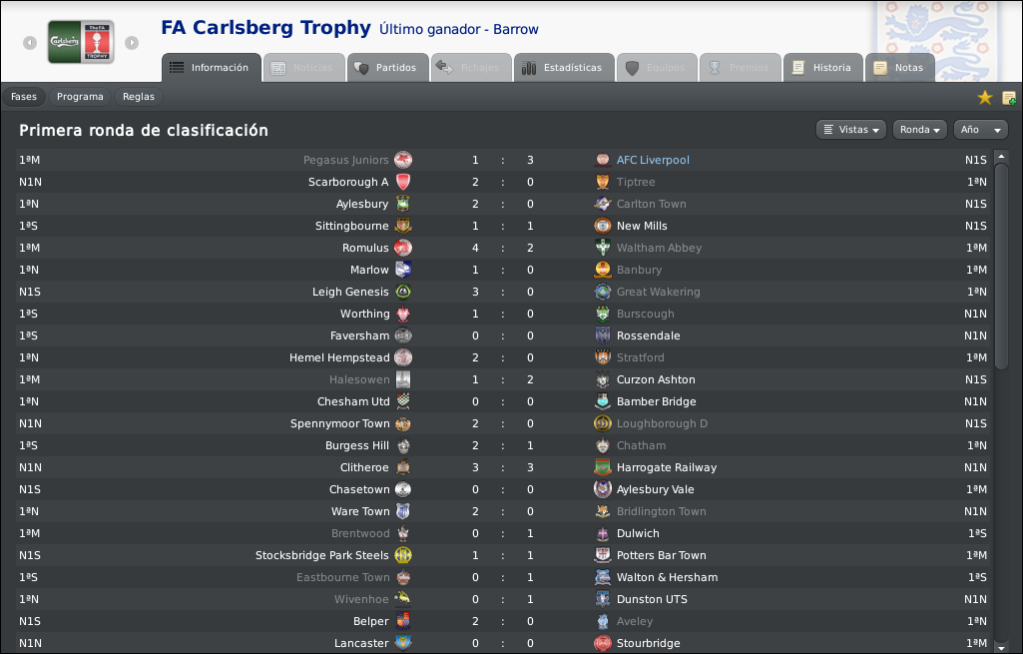Click the Scarborough A club badge

click(x=403, y=182)
